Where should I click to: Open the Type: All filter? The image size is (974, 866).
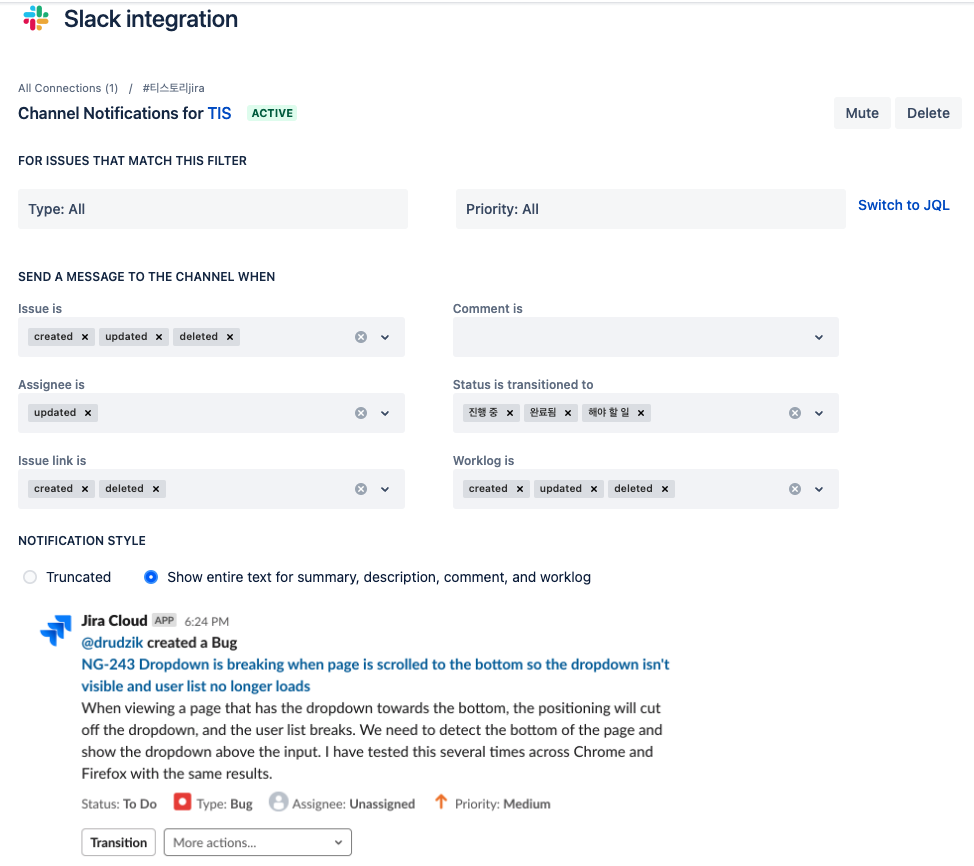pyautogui.click(x=213, y=209)
